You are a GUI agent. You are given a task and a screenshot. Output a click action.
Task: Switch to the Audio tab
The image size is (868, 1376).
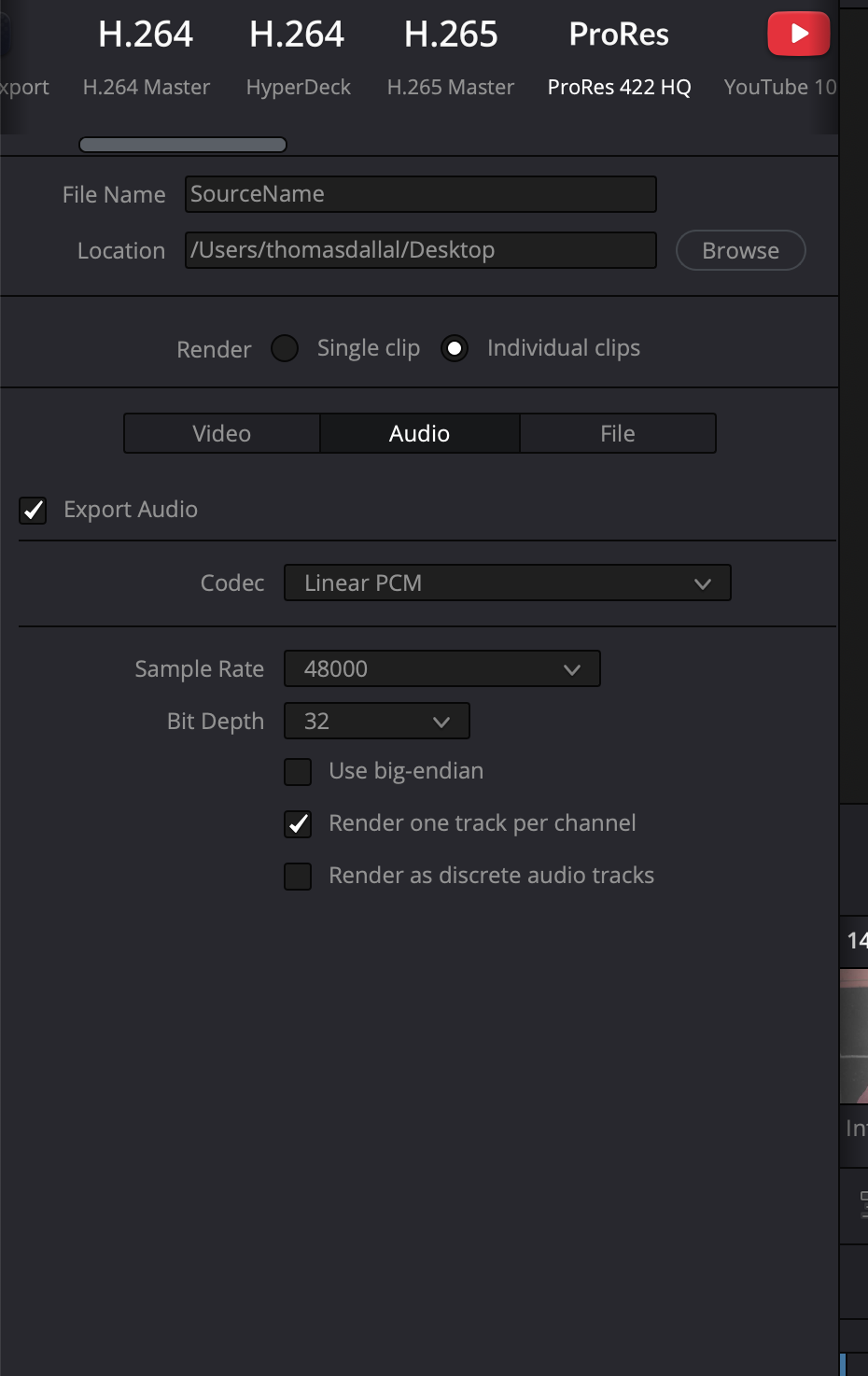420,433
